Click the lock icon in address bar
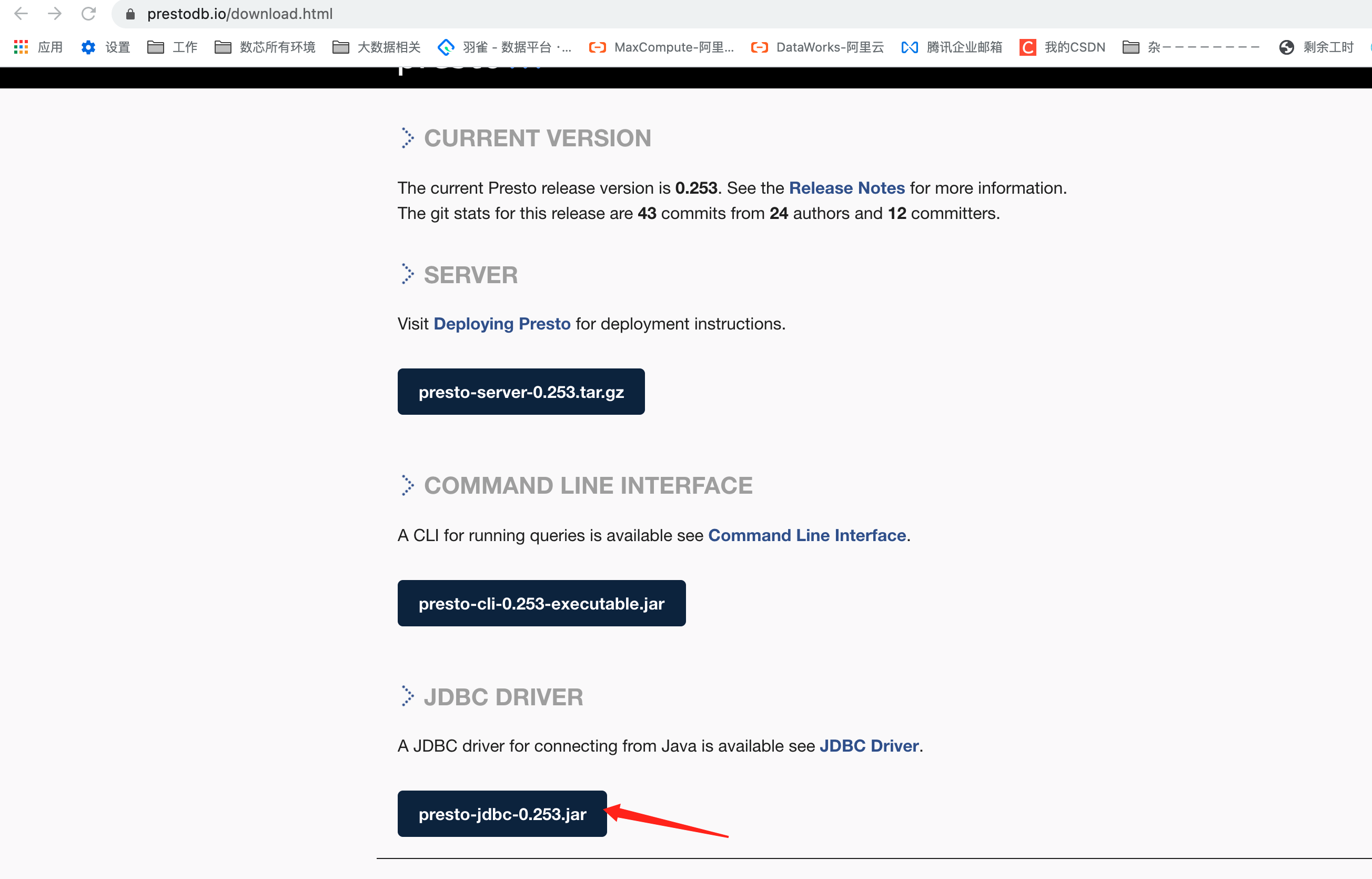Image resolution: width=1372 pixels, height=879 pixels. pos(130,14)
